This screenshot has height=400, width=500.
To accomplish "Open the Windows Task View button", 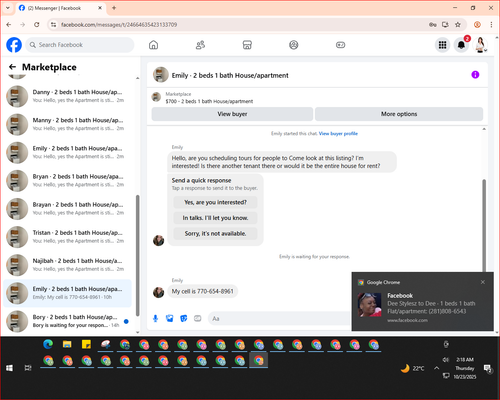I will click(x=28, y=368).
